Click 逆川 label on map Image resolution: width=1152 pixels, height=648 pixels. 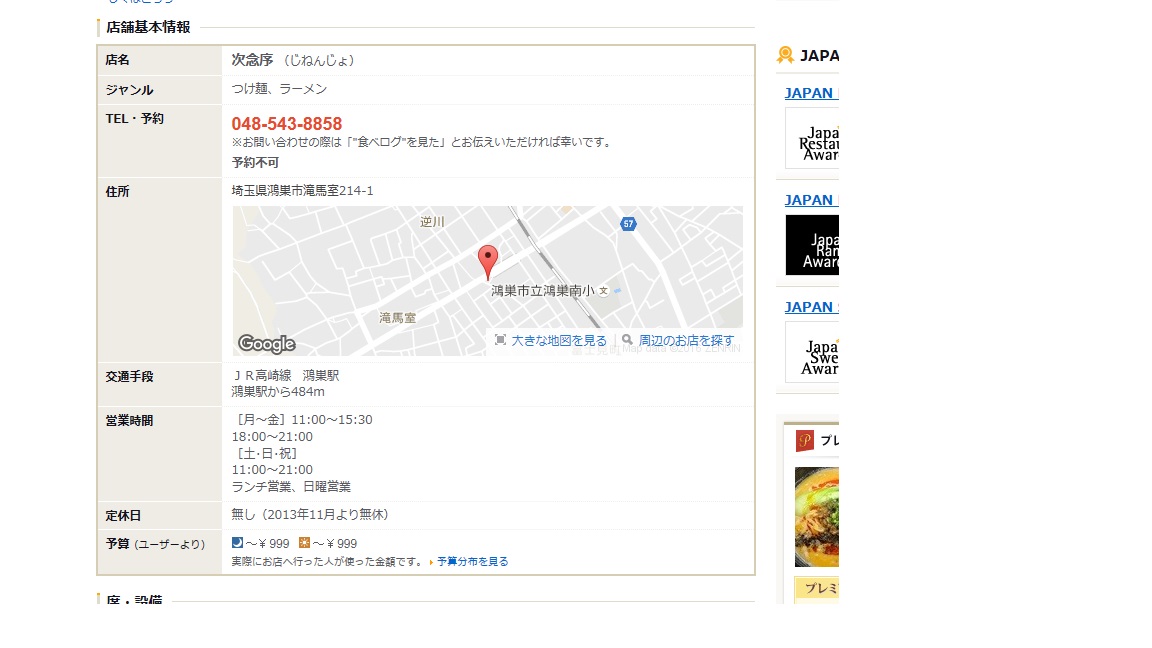point(432,222)
